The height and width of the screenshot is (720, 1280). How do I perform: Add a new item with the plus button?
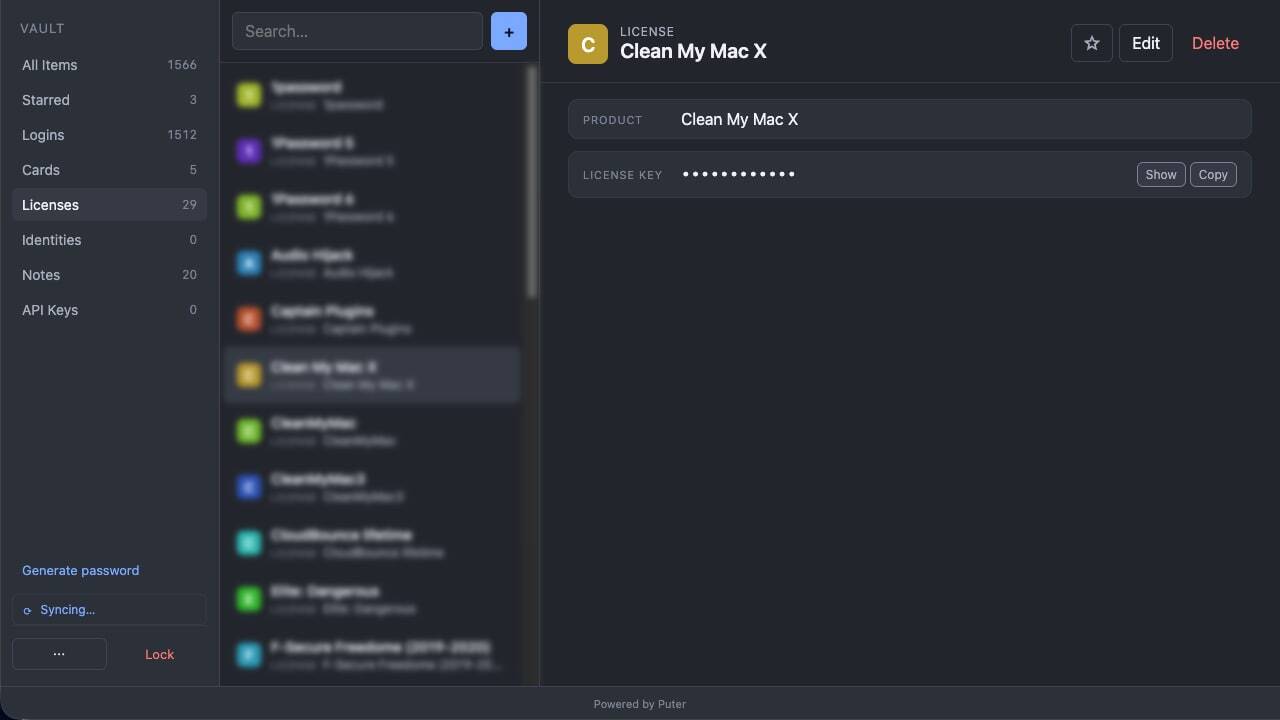click(508, 32)
